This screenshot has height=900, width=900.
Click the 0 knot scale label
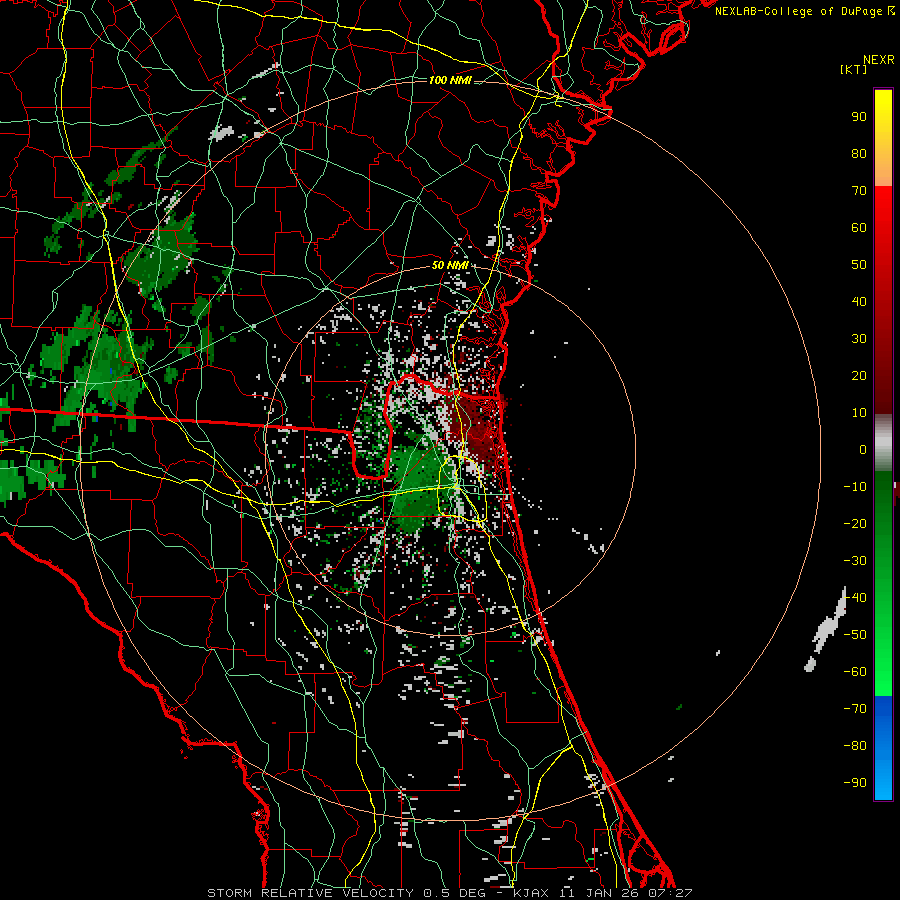[863, 449]
